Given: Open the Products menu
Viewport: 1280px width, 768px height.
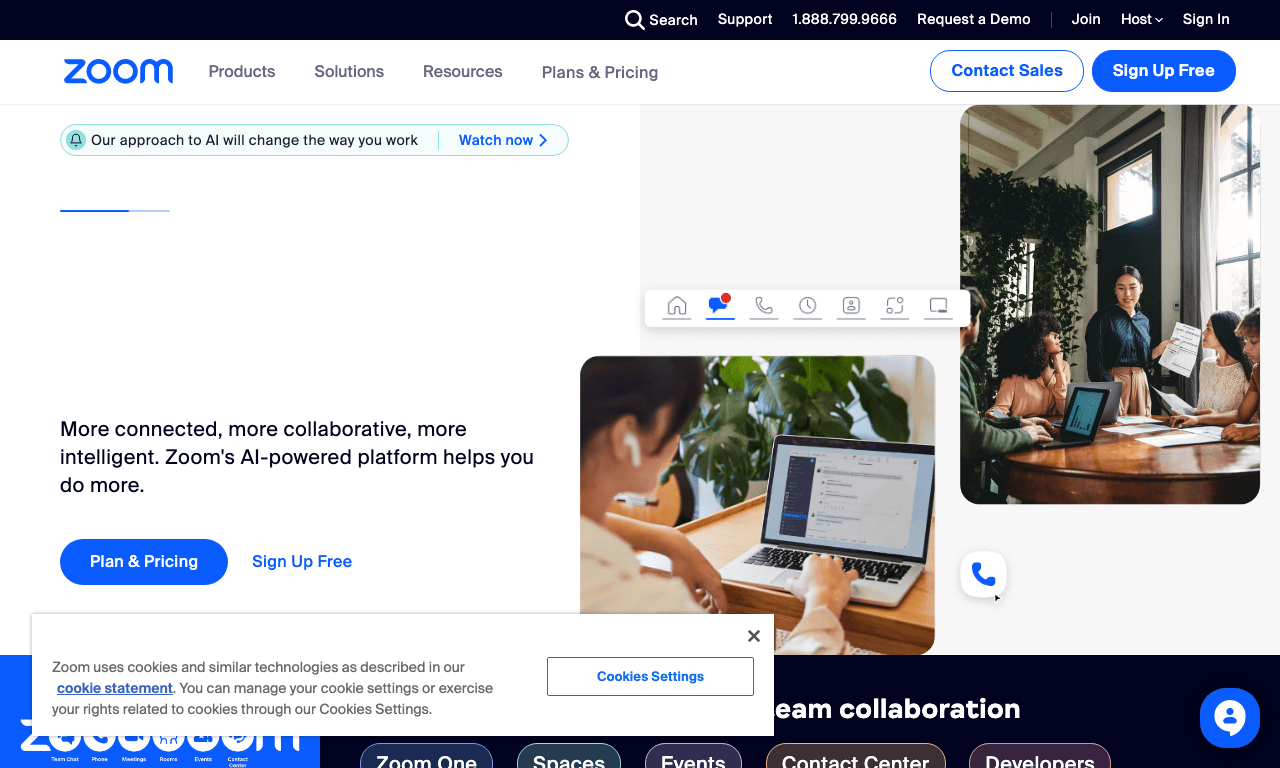Looking at the screenshot, I should coord(242,72).
